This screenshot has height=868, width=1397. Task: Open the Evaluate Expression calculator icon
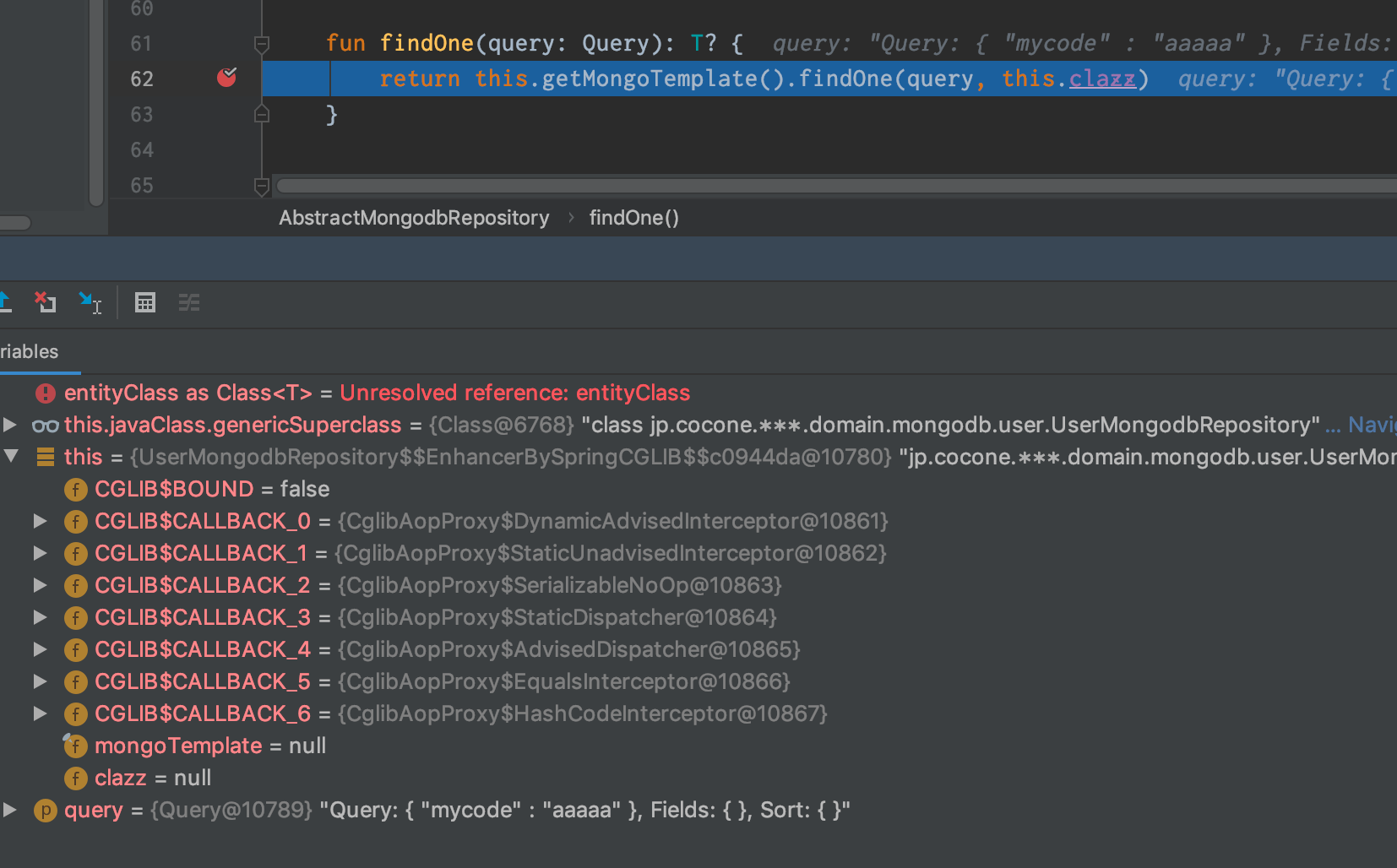[x=145, y=302]
